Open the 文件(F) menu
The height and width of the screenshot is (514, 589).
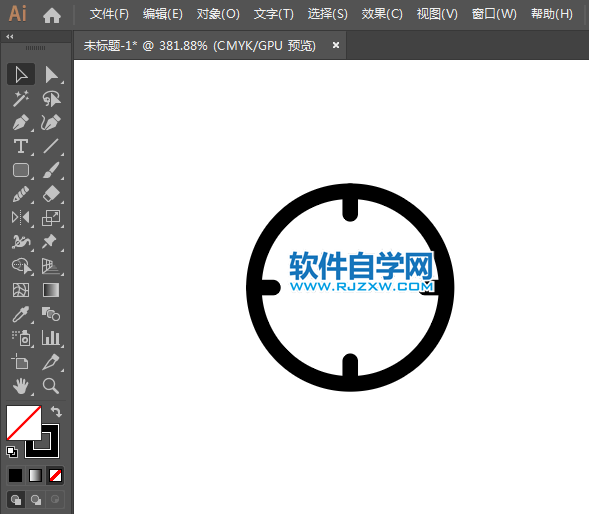(x=109, y=14)
